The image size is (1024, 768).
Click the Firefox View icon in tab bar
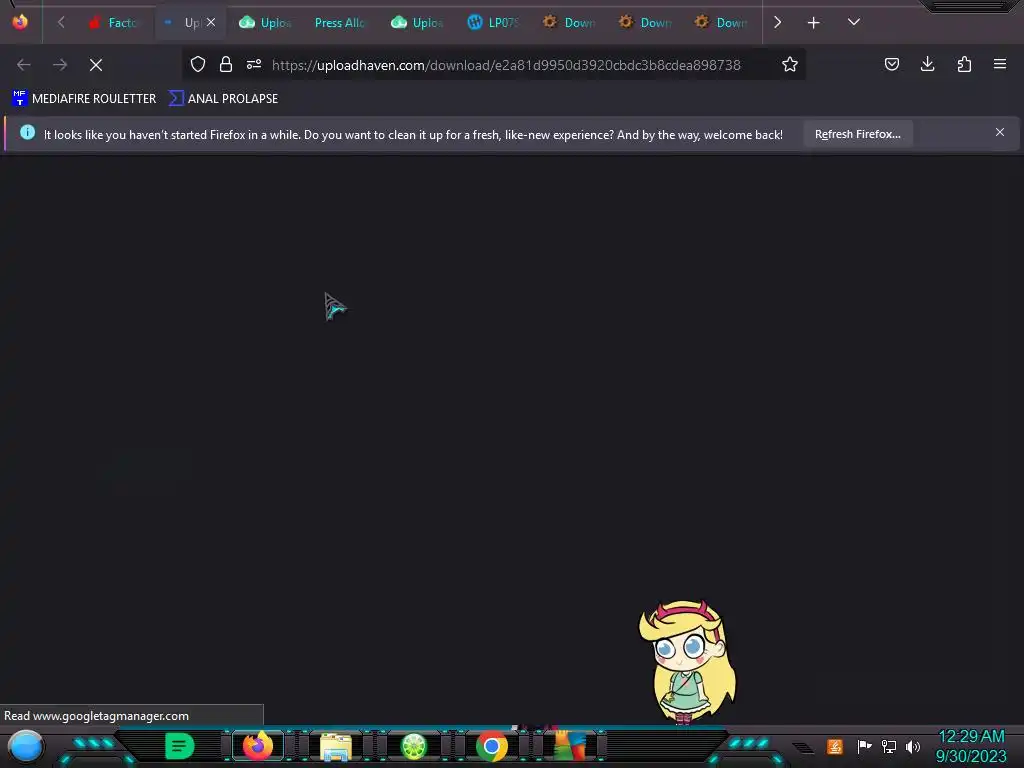20,22
